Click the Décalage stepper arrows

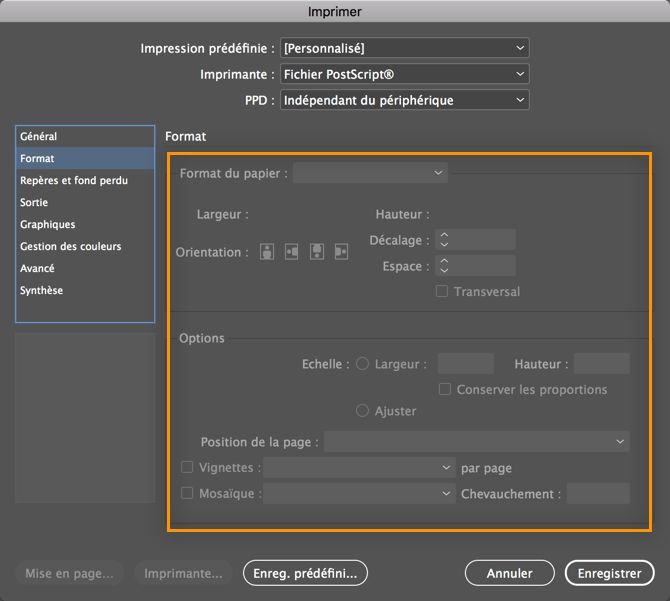point(444,240)
